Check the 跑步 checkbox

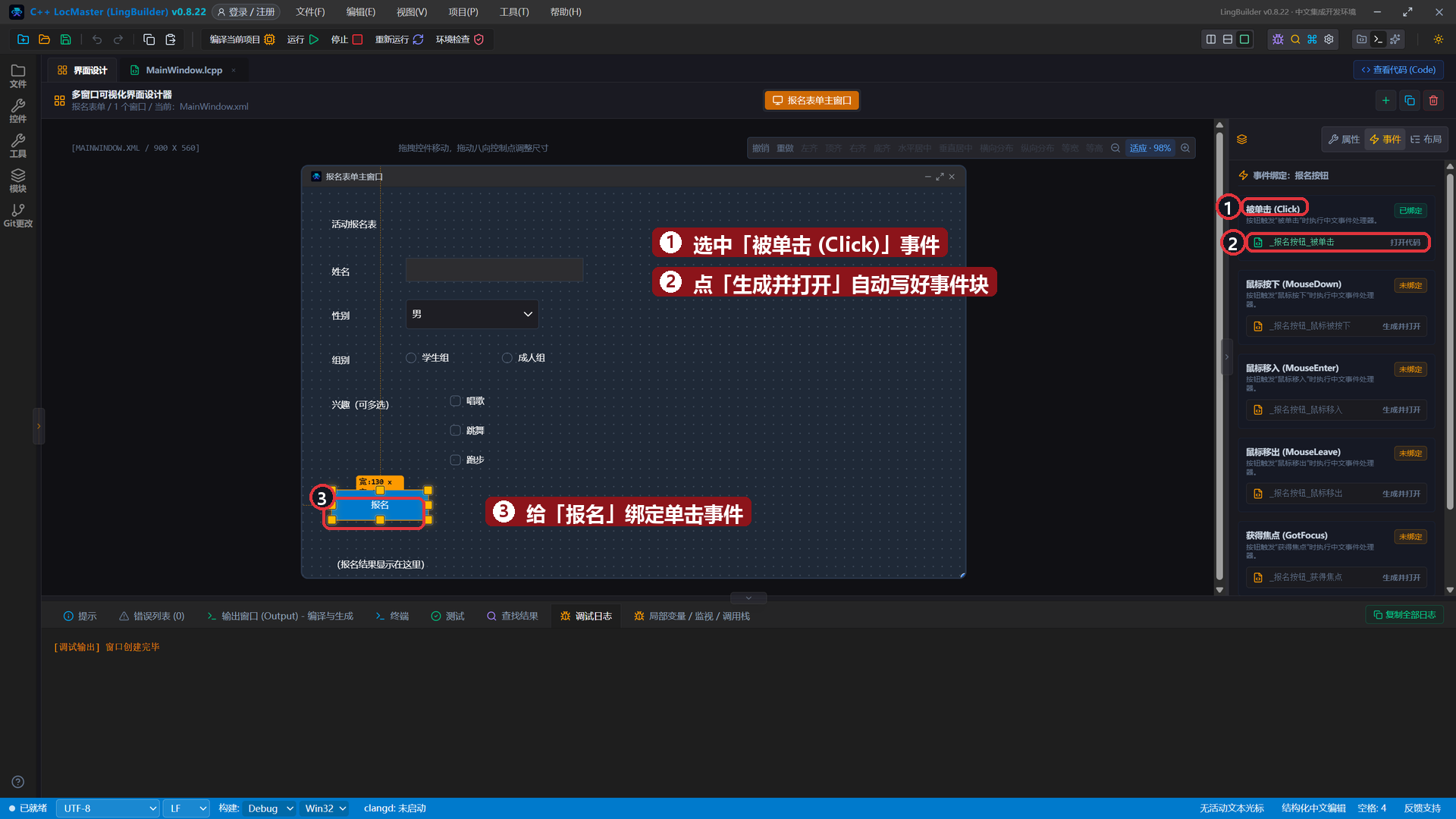click(456, 460)
